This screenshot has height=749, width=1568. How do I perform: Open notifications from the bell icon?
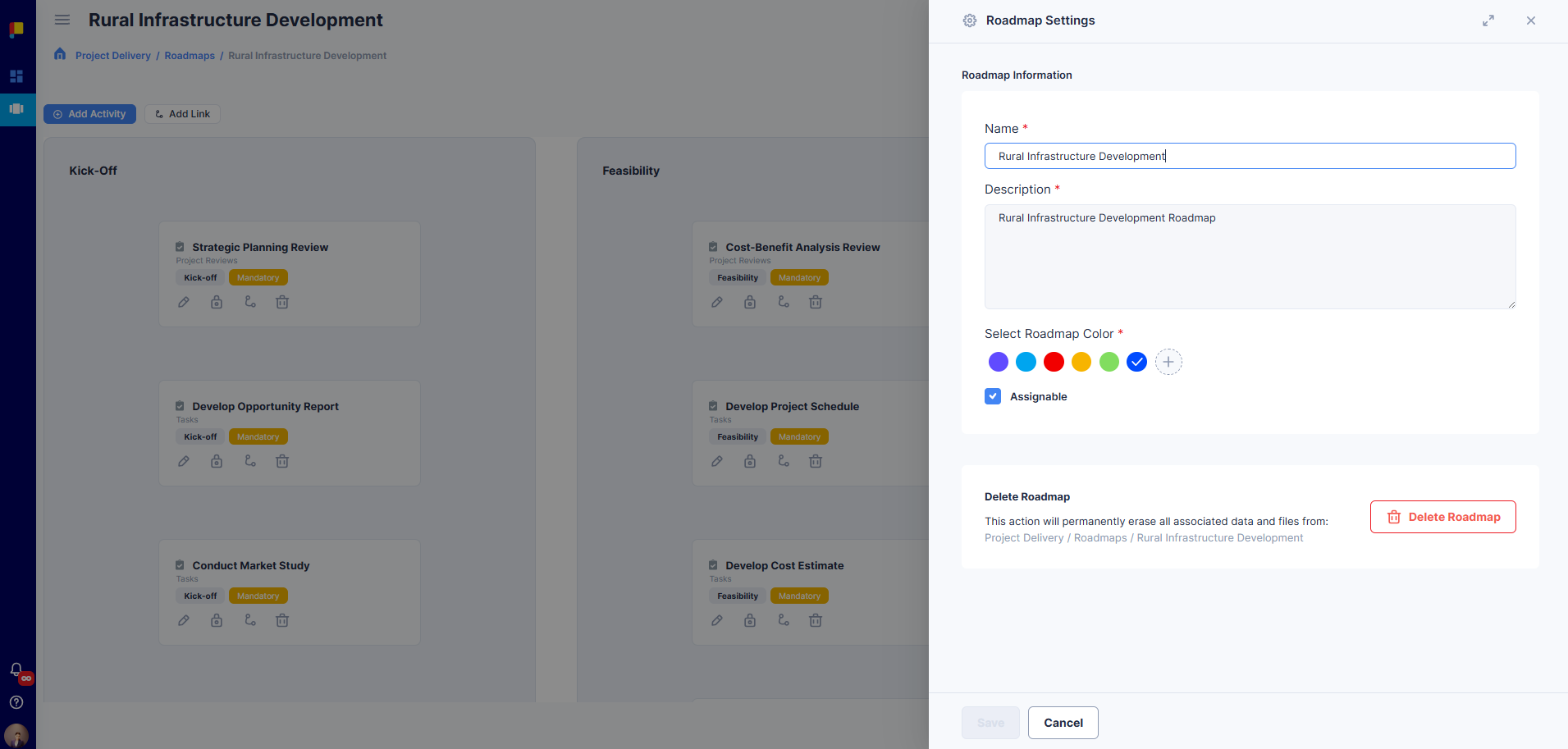[x=16, y=669]
